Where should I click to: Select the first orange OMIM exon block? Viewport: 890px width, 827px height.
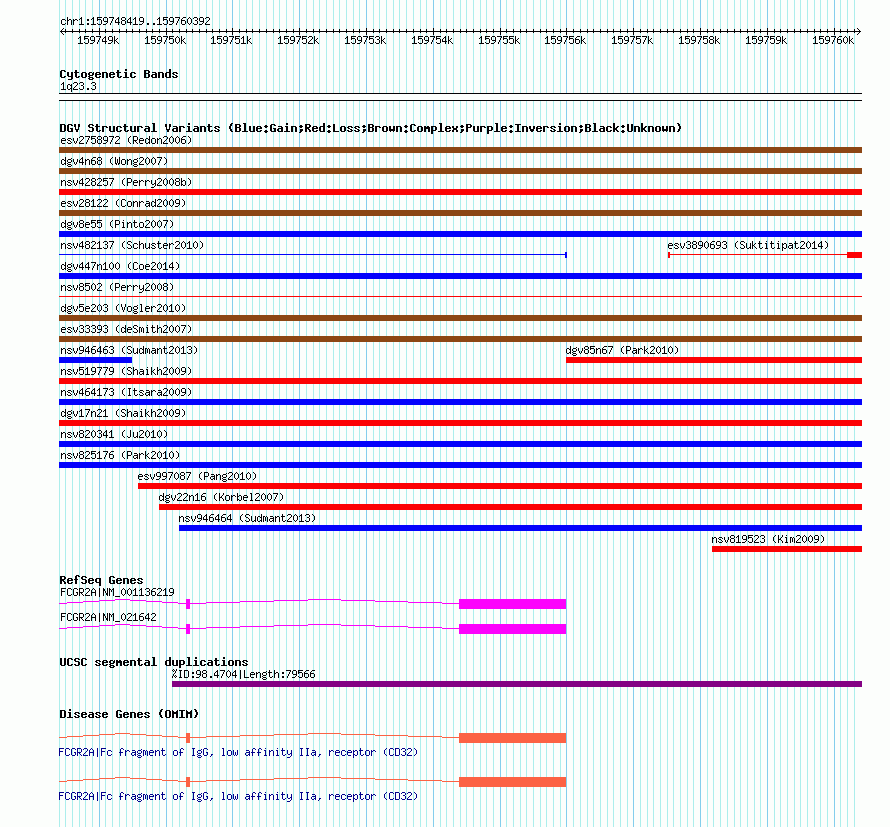513,738
